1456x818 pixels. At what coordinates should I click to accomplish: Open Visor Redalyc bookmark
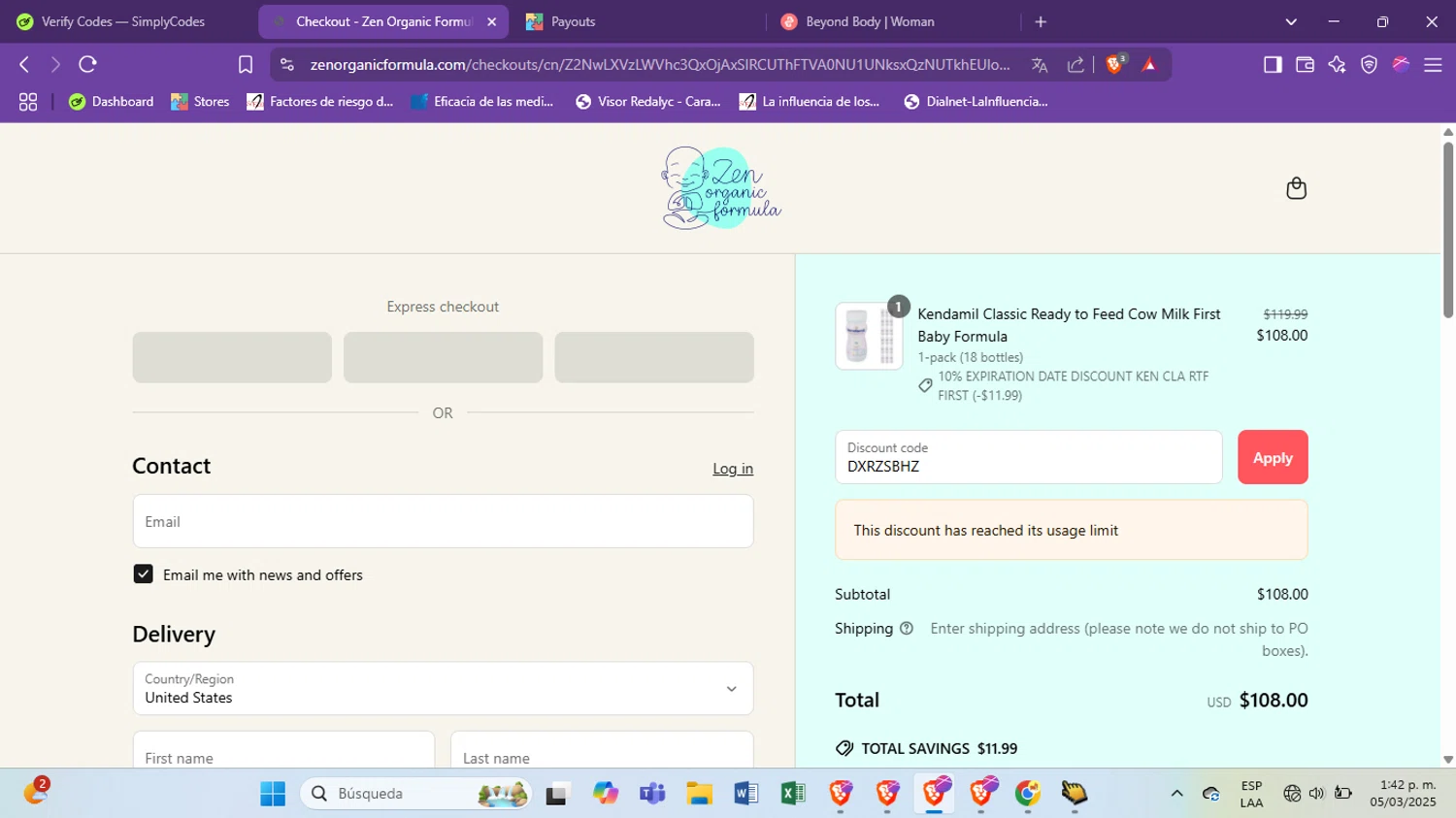648,102
